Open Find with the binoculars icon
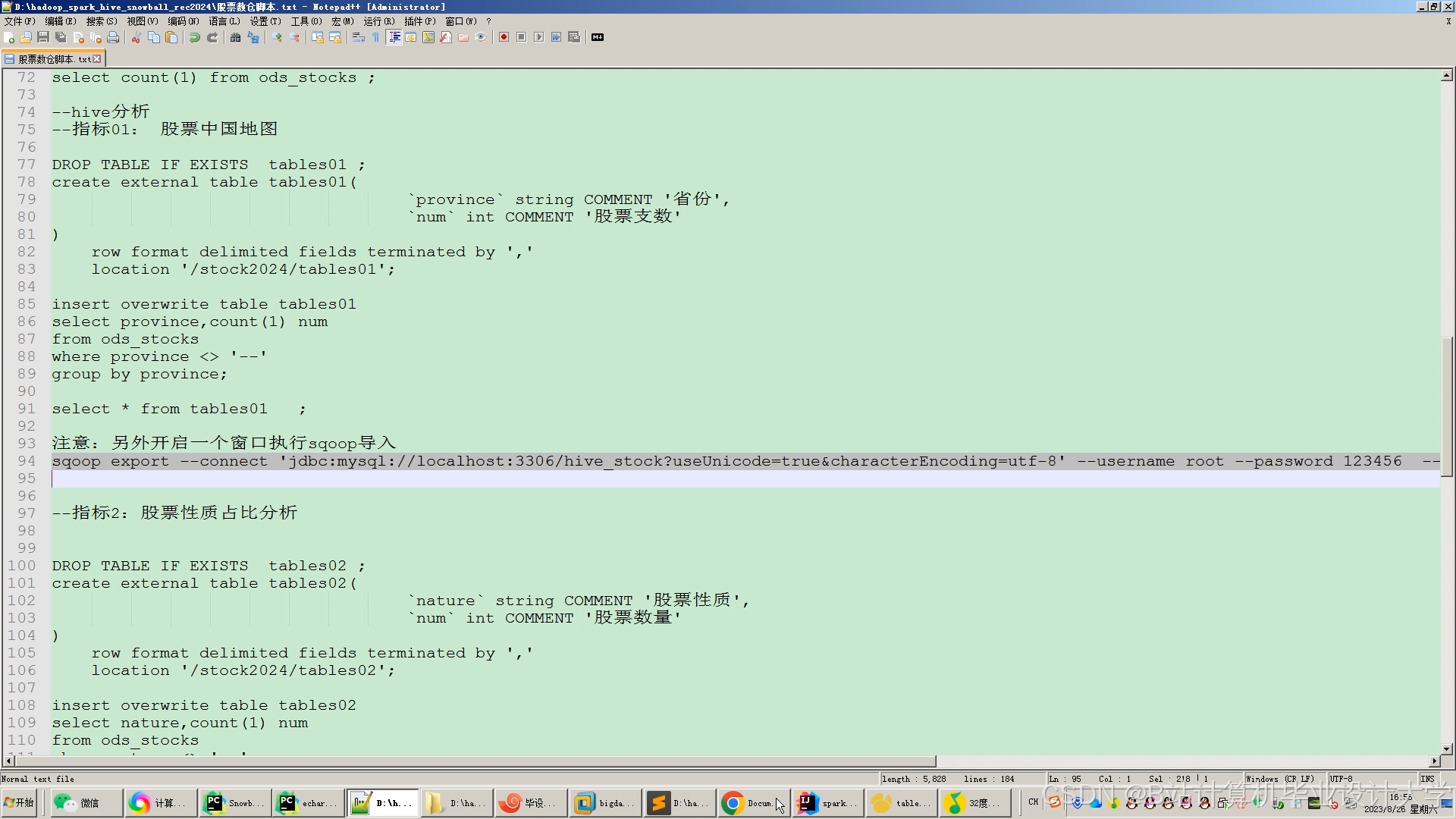Screen dimensions: 1456x819 (x=236, y=37)
